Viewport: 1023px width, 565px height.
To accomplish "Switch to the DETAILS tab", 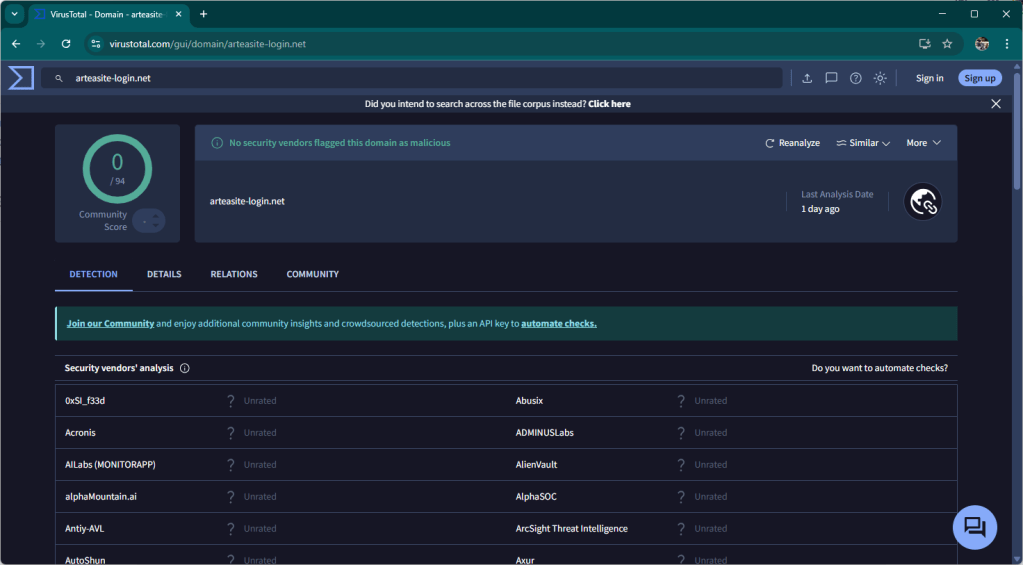I will click(x=164, y=274).
